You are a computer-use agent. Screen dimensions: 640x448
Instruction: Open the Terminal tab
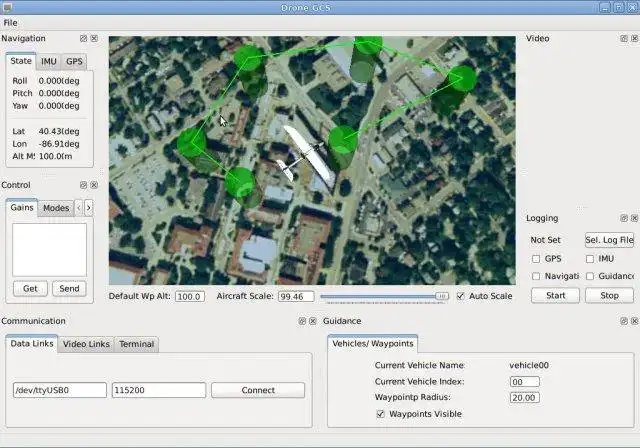[136, 344]
